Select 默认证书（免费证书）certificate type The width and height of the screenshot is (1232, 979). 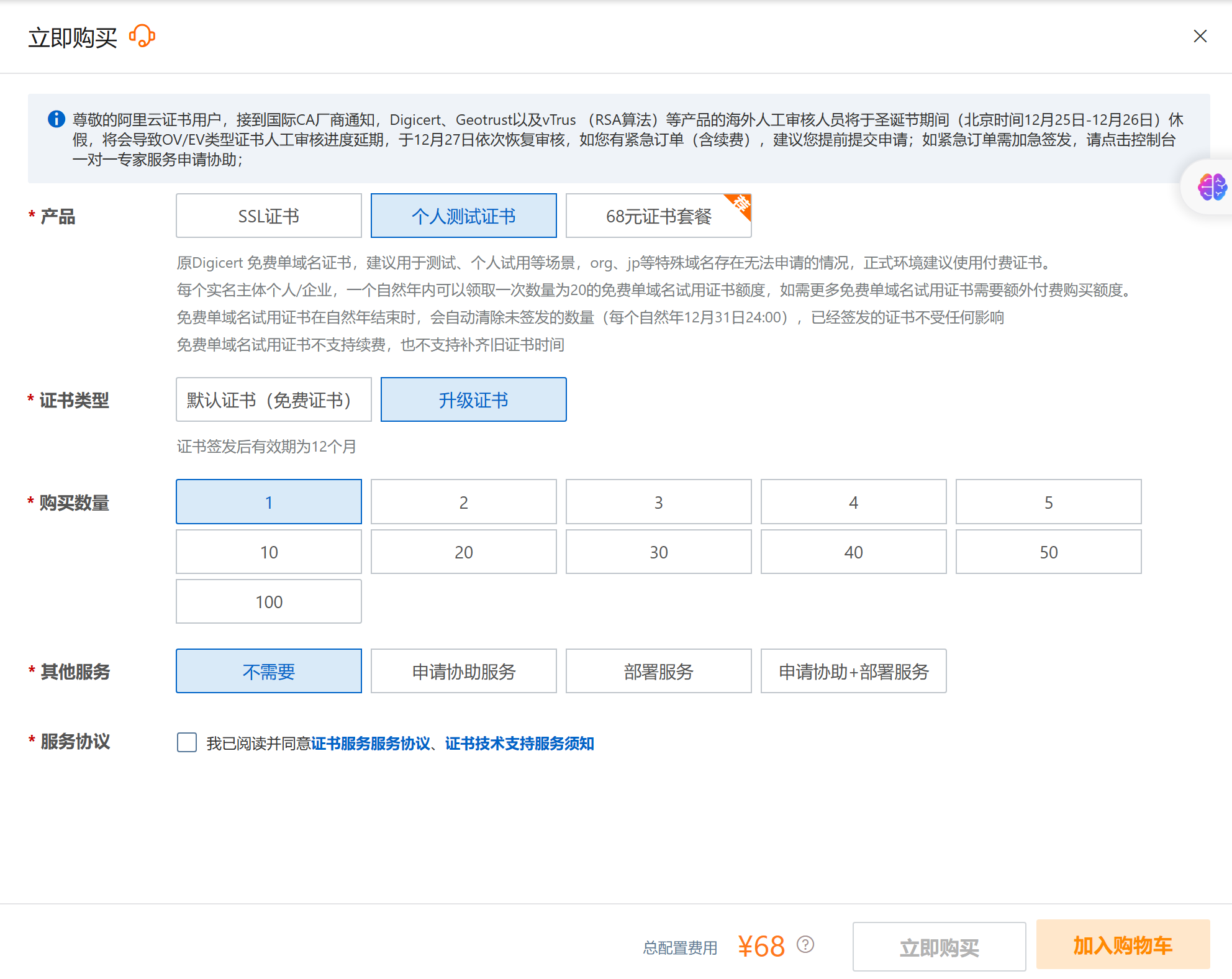coord(274,399)
